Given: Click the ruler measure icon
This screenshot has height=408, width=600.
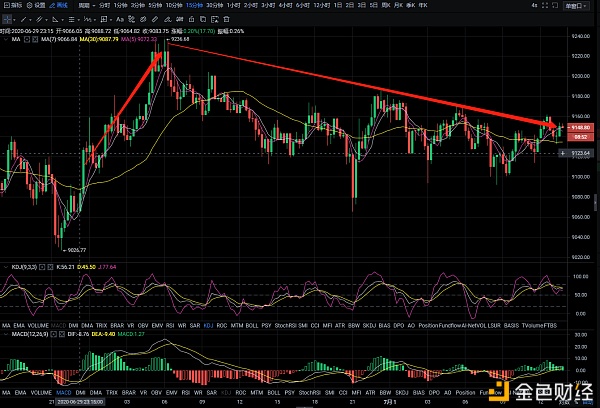Looking at the screenshot, I should coord(179,19).
